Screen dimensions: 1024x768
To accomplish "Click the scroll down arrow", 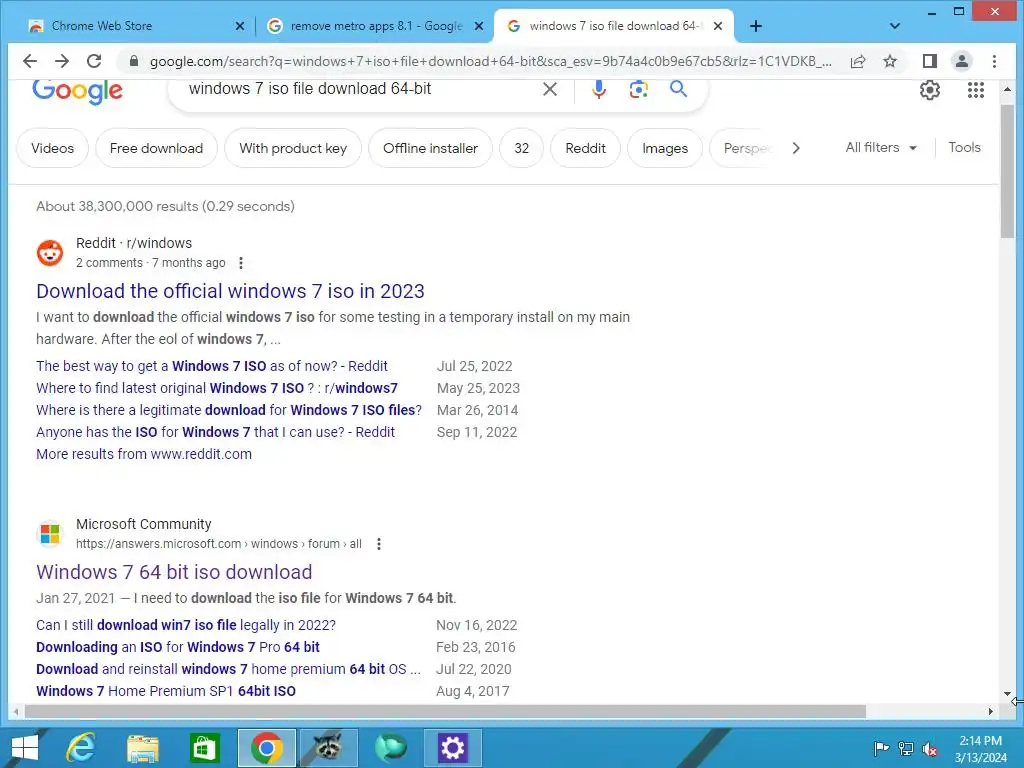I will point(1007,694).
